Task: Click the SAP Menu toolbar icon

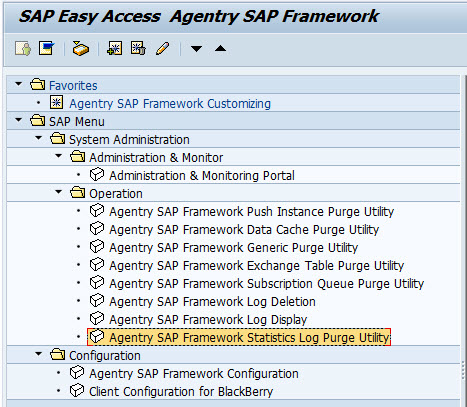Action: tap(46, 49)
